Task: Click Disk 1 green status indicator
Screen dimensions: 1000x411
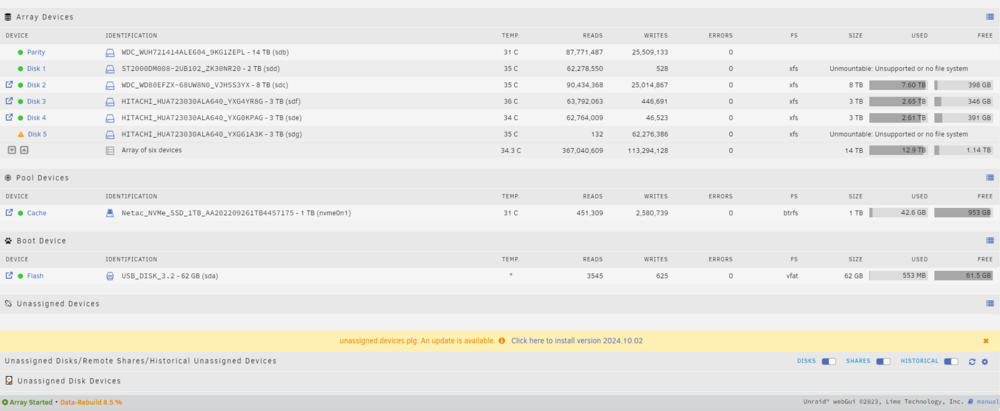Action: click(20, 68)
